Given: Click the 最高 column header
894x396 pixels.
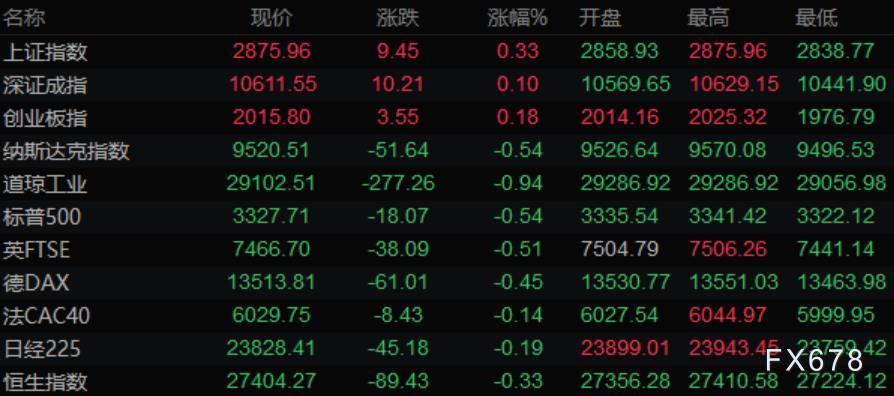Looking at the screenshot, I should 708,18.
